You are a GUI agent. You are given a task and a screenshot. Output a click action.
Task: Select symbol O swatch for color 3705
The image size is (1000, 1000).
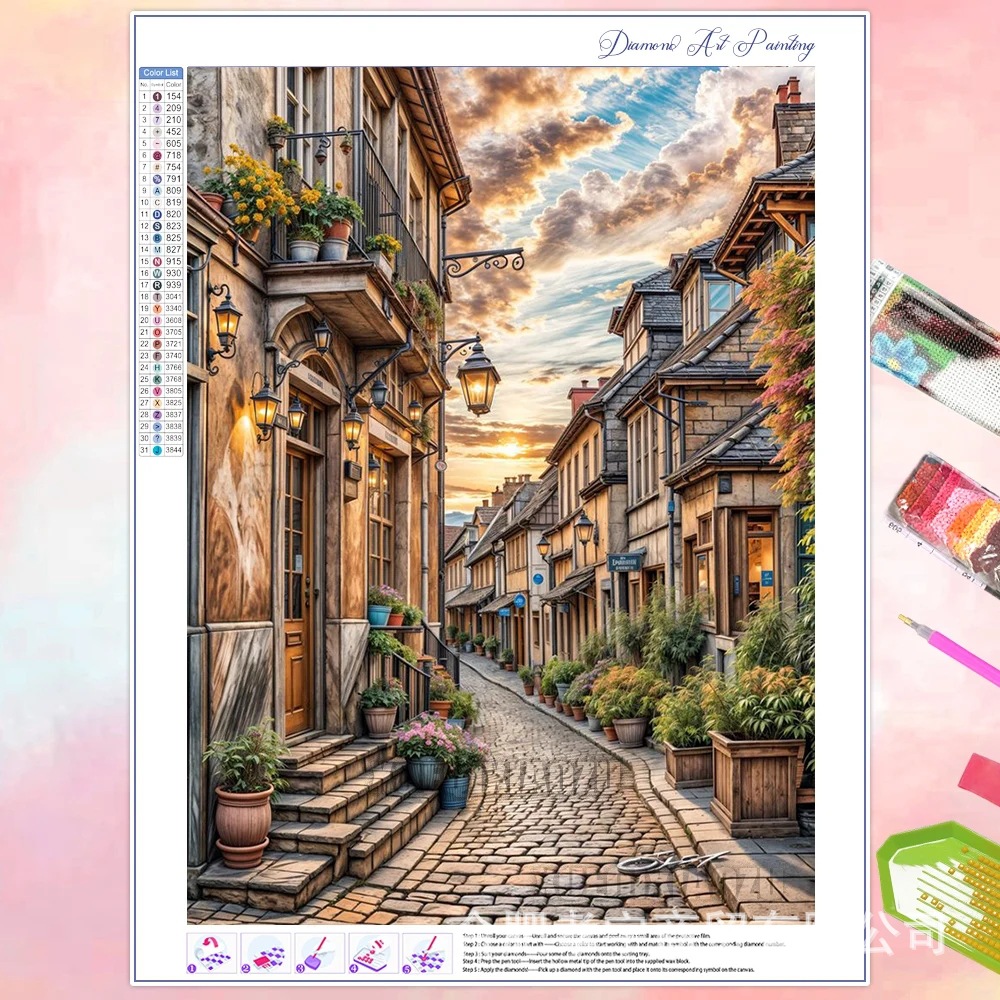[157, 332]
